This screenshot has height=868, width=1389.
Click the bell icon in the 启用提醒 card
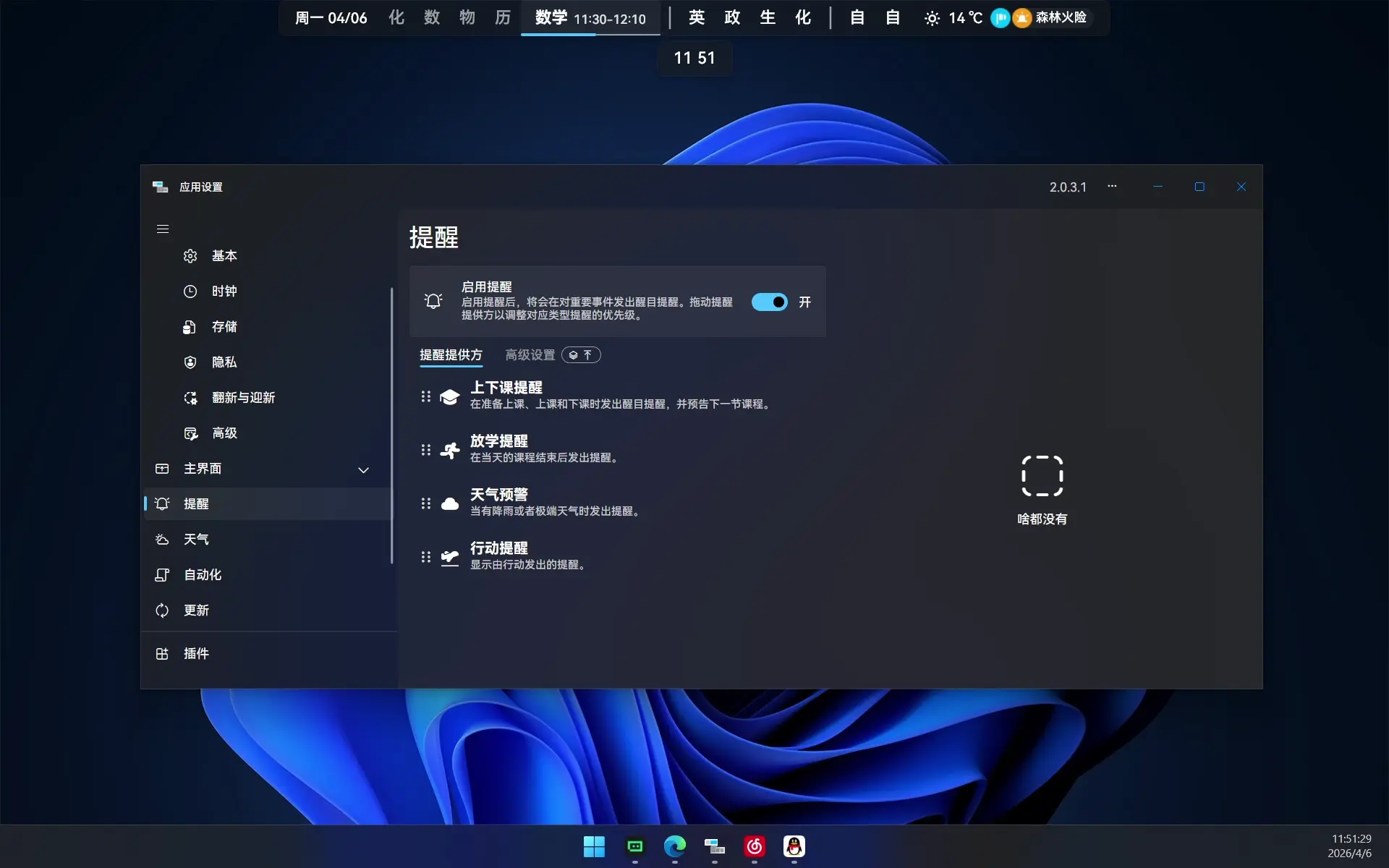pyautogui.click(x=434, y=301)
